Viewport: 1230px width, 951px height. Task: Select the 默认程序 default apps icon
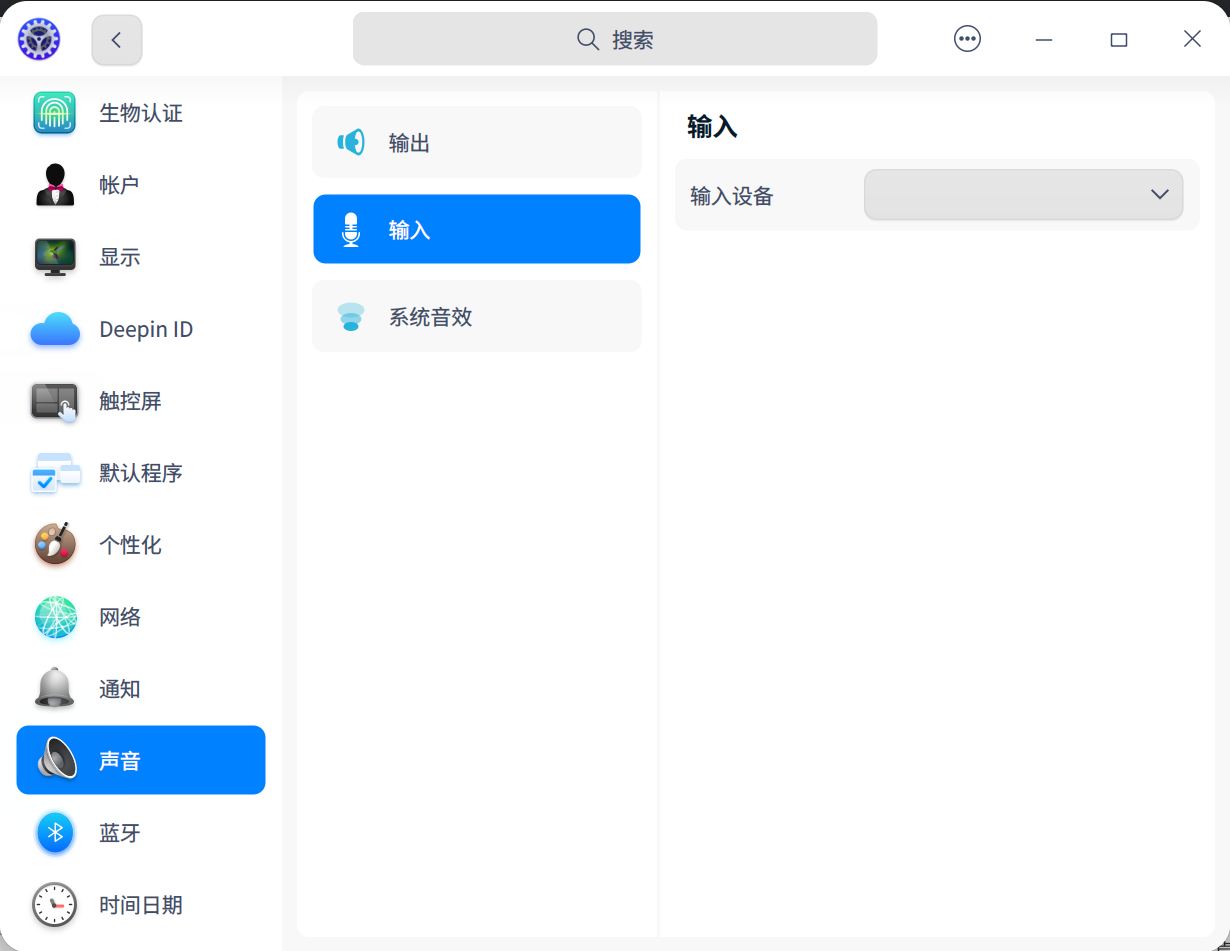[x=54, y=473]
